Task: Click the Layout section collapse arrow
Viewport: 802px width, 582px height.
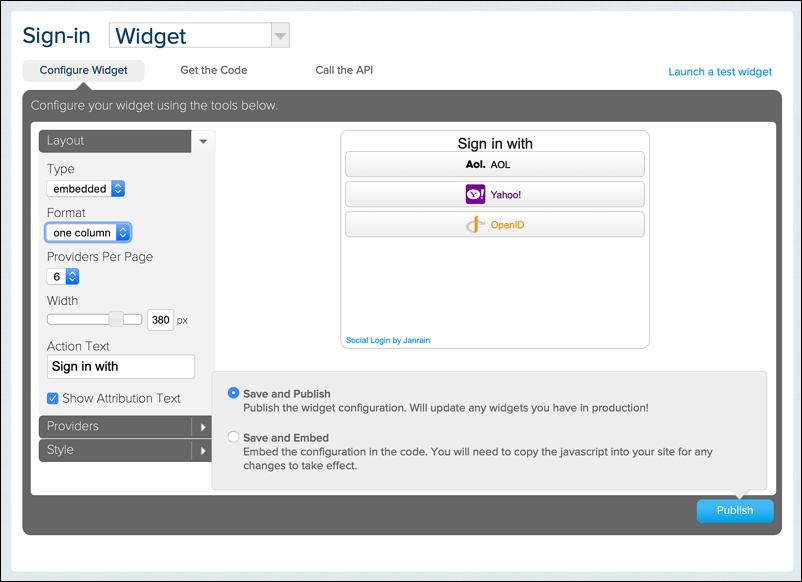Action: coord(203,141)
